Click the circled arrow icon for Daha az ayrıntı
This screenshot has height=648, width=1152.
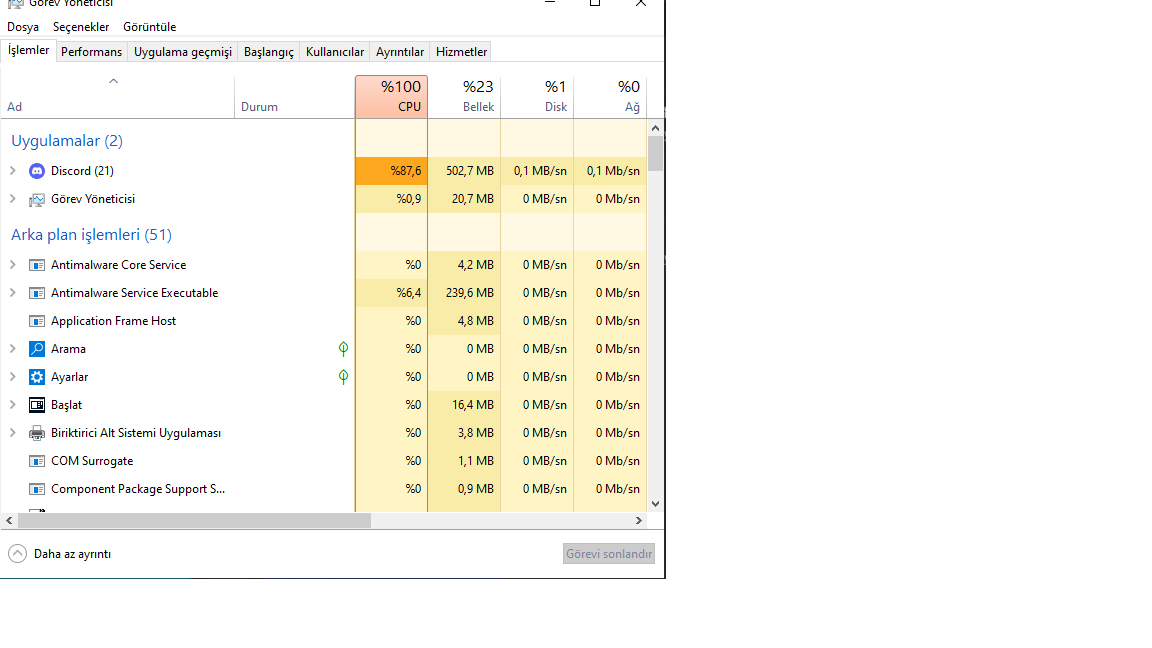tap(18, 554)
